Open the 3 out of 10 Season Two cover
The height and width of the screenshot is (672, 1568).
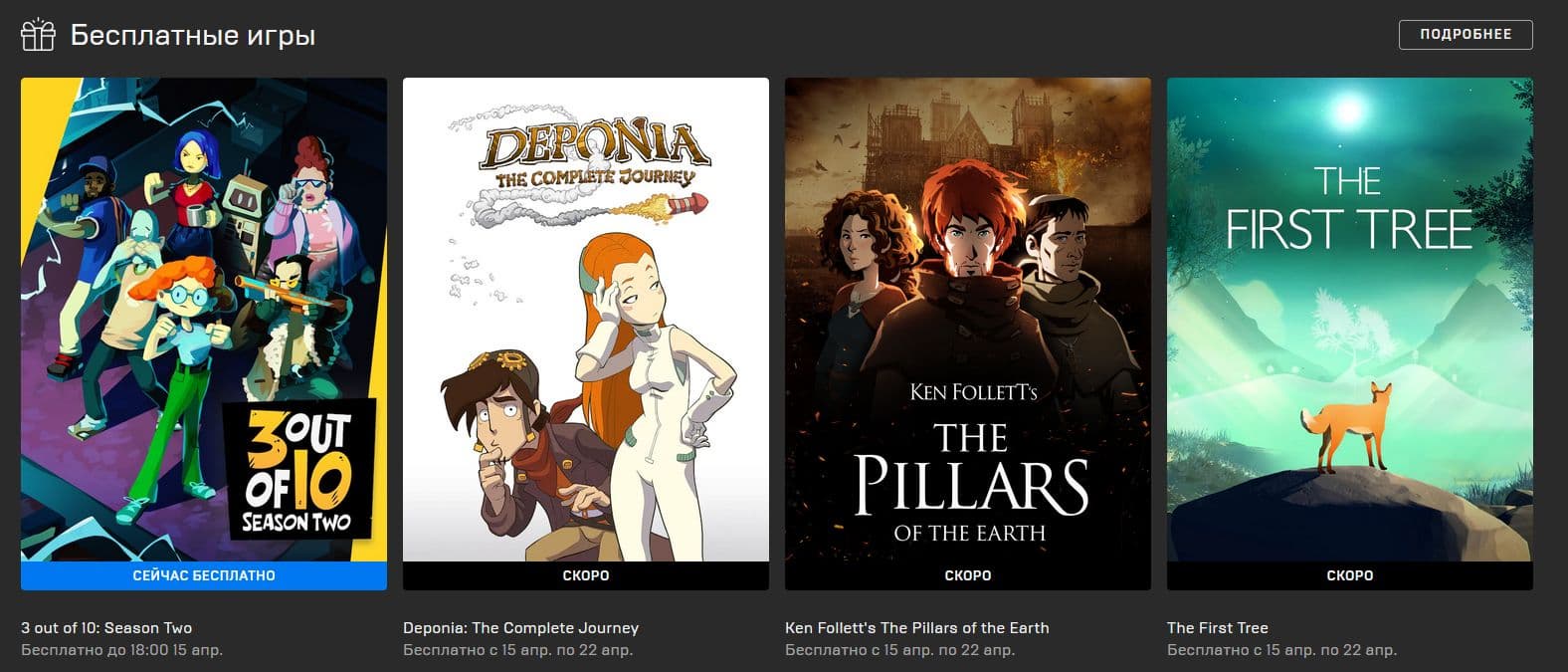(x=204, y=320)
